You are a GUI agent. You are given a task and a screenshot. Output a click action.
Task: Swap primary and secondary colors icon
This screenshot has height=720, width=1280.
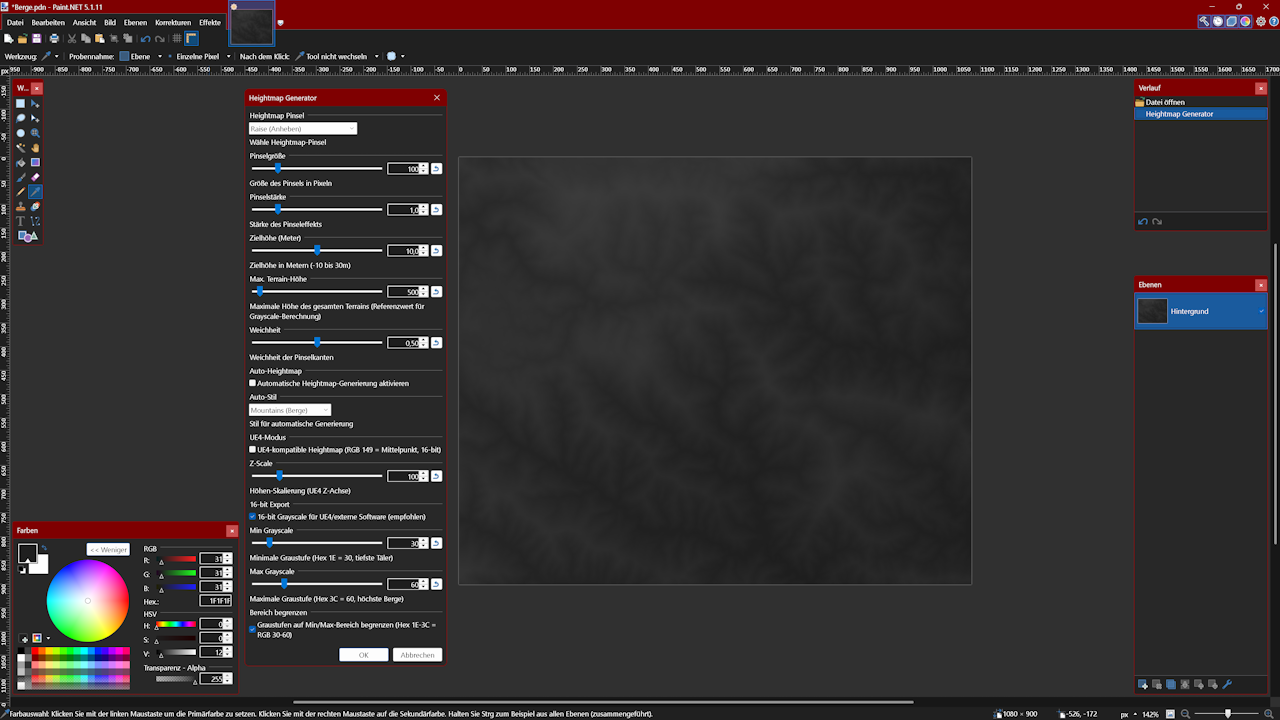click(x=43, y=548)
